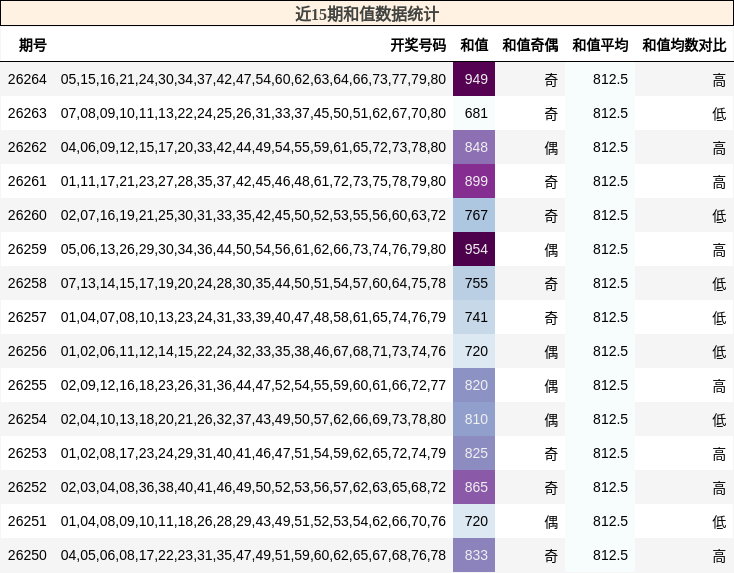Select period number 26263

(x=27, y=113)
